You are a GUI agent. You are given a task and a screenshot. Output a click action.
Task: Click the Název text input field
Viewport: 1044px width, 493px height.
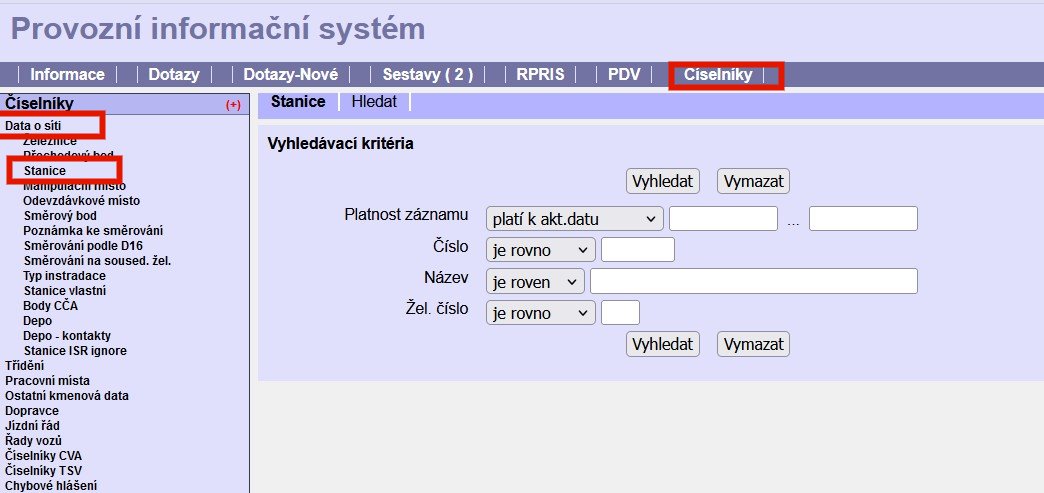click(754, 281)
